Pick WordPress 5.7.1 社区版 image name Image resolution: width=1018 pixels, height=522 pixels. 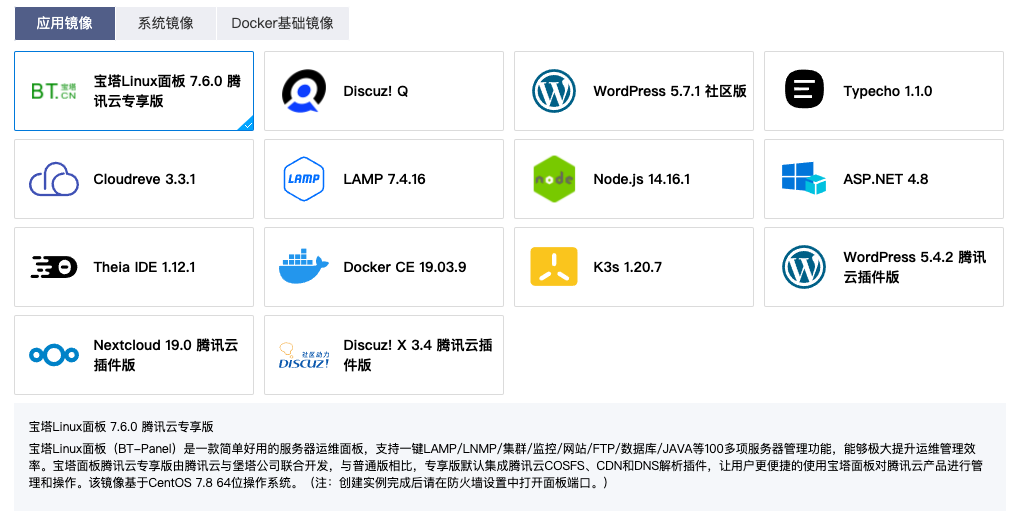(x=669, y=91)
